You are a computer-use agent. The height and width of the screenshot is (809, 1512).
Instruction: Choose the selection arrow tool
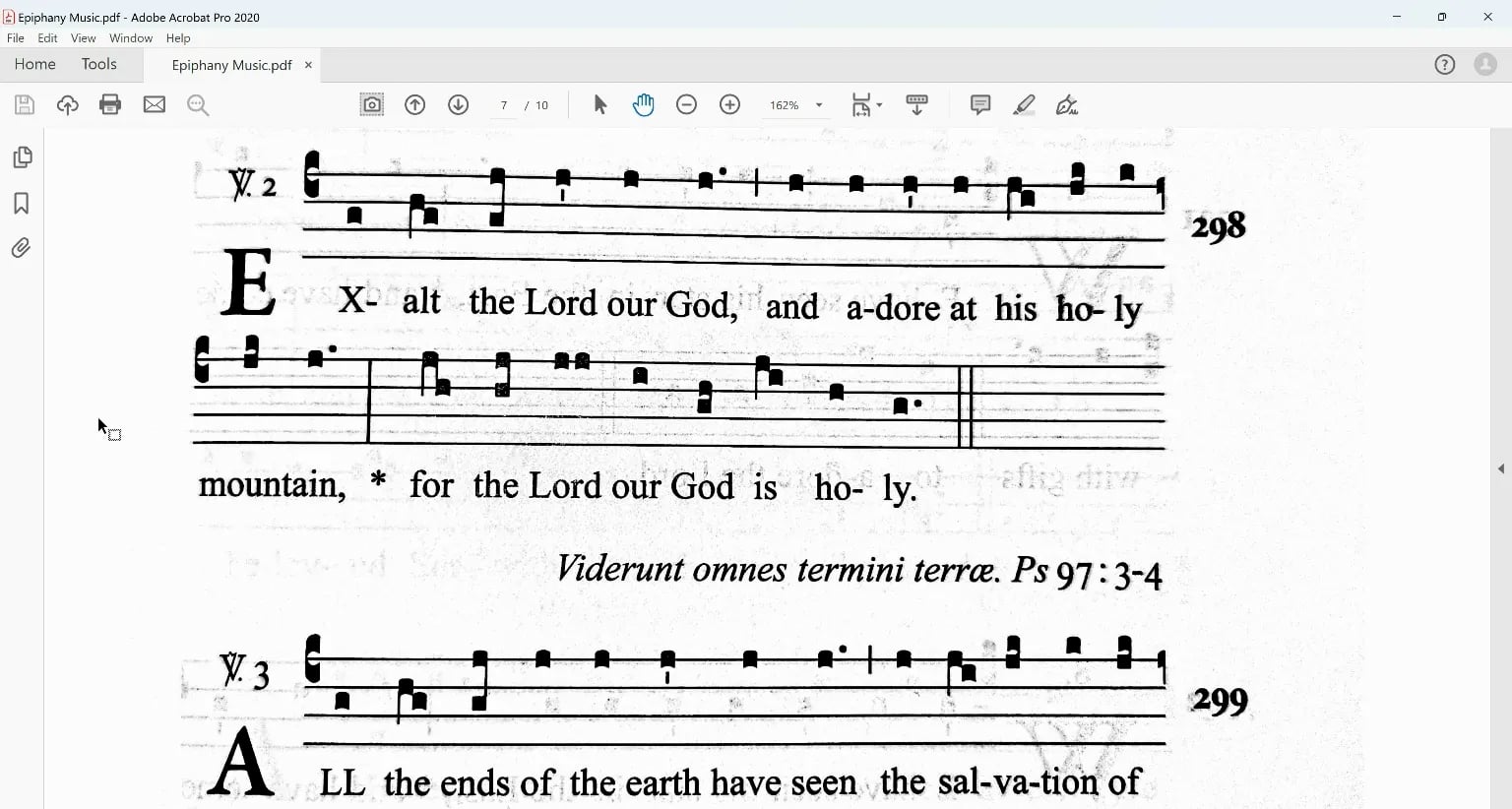click(x=600, y=105)
